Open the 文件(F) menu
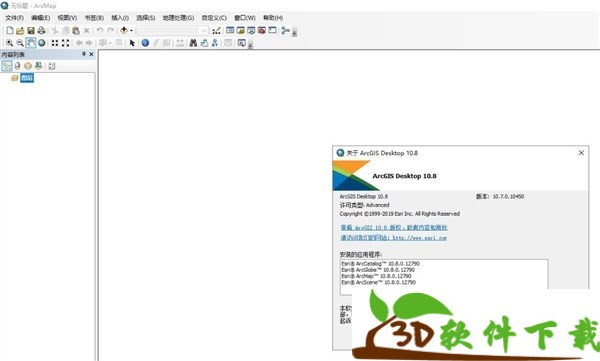The width and height of the screenshot is (600, 361). (15, 18)
